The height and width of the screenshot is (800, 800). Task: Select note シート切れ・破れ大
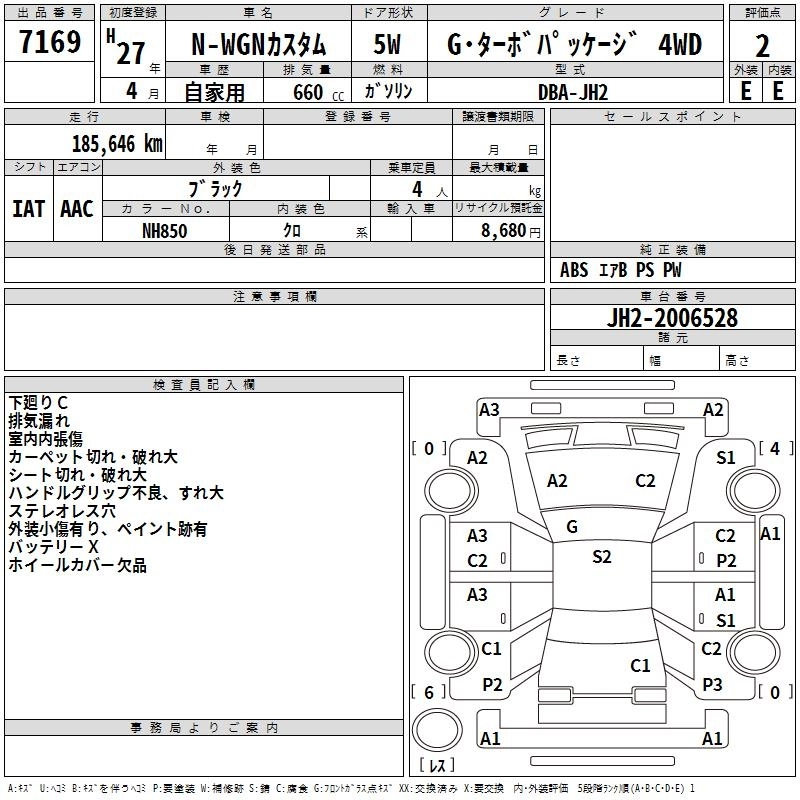coord(78,475)
